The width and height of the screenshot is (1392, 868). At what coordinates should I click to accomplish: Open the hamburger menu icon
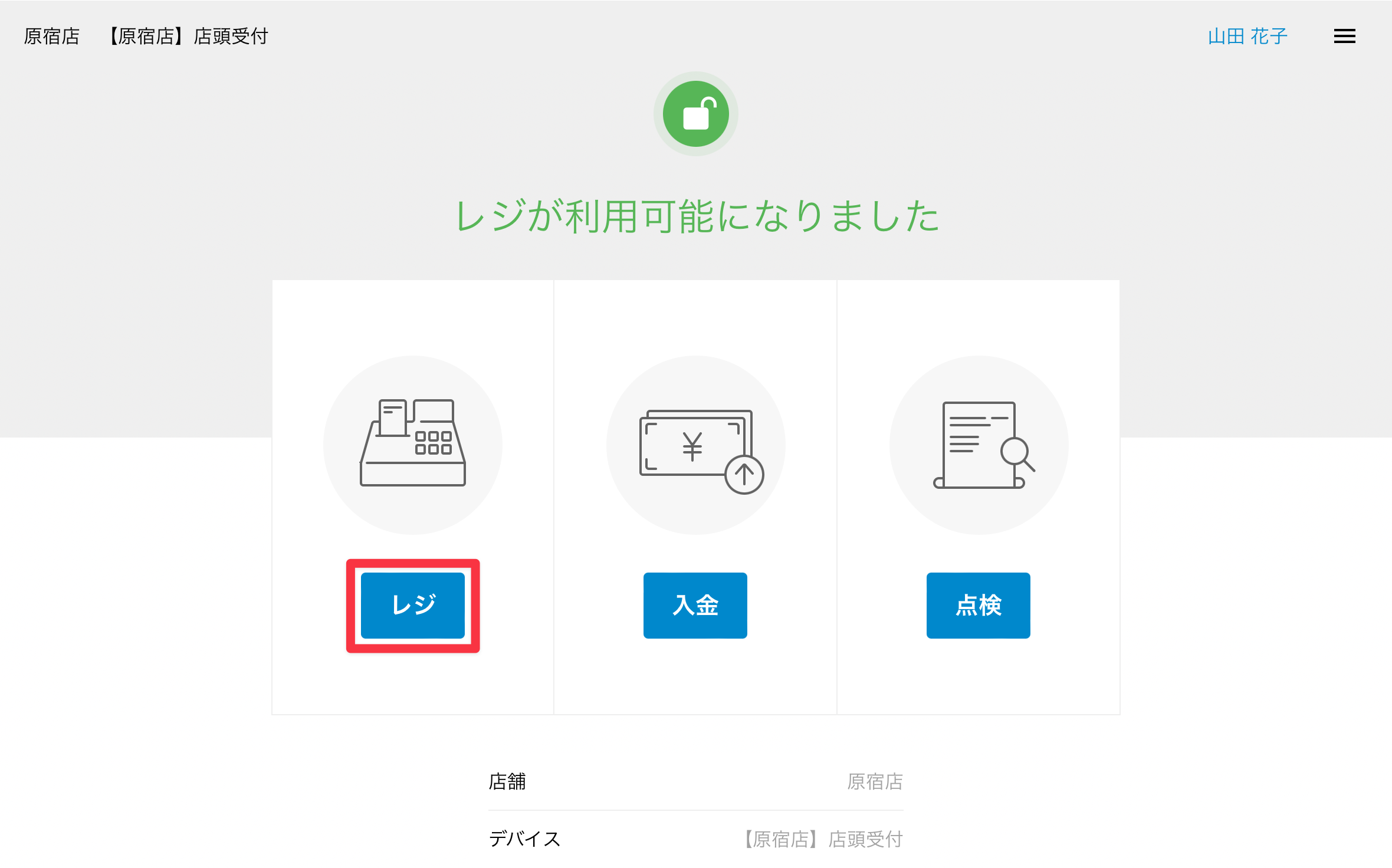(x=1344, y=36)
